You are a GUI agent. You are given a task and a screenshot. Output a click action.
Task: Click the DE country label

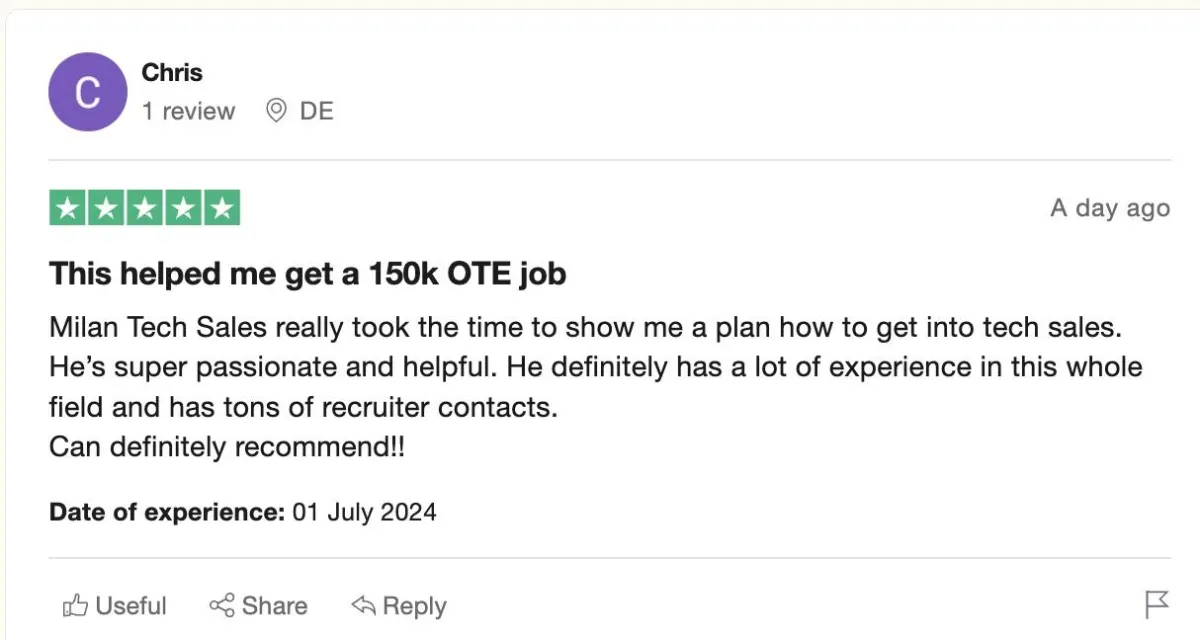coord(316,111)
